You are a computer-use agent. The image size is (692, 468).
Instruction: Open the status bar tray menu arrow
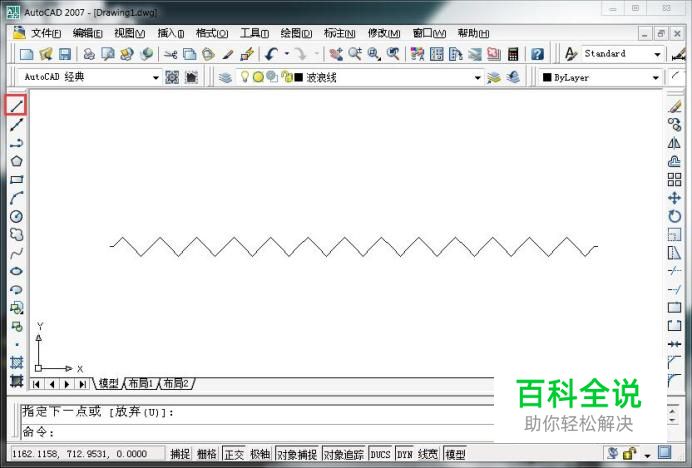pos(647,455)
